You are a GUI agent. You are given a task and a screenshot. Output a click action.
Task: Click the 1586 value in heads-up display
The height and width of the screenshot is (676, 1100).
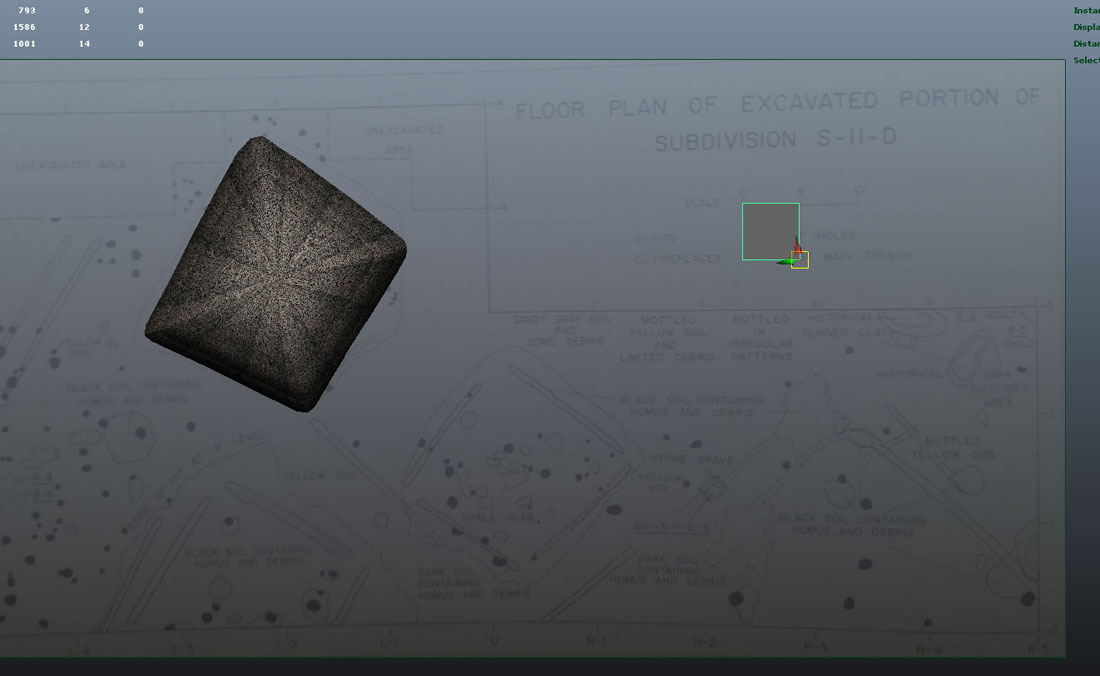click(x=25, y=27)
